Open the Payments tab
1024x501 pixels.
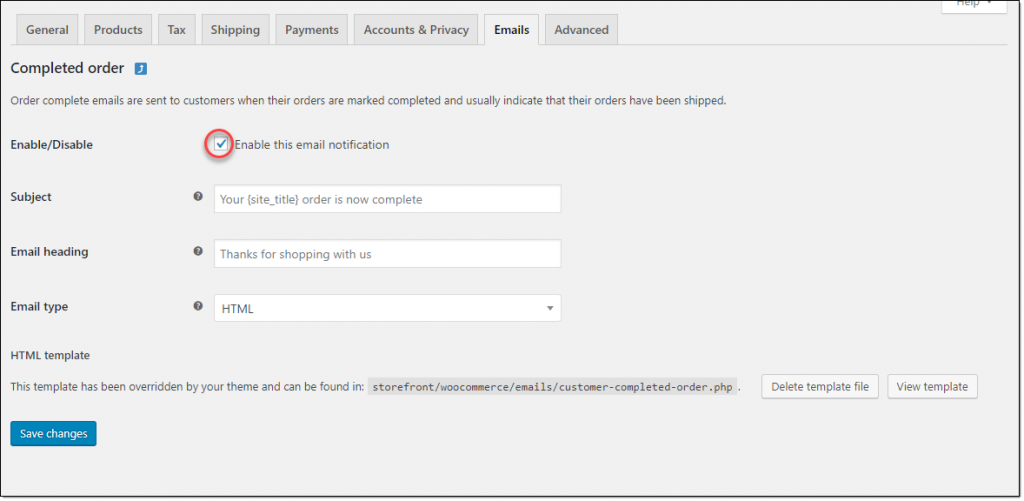coord(312,30)
